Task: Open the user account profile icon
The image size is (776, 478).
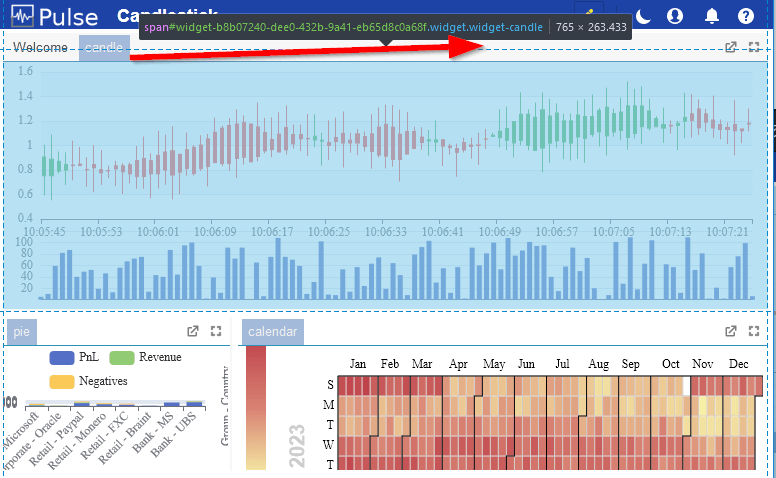Action: [675, 16]
